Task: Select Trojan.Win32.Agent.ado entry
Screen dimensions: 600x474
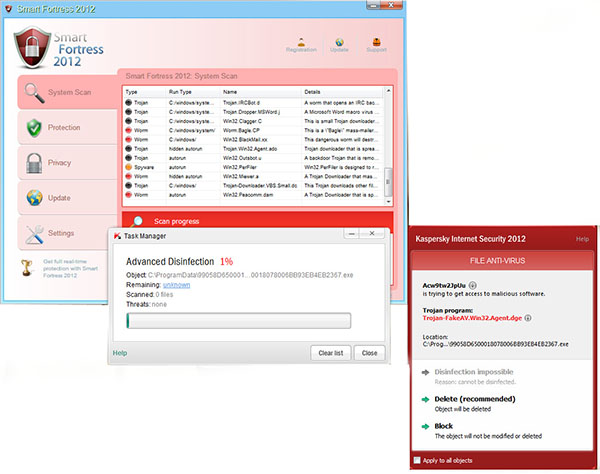Action: tap(253, 148)
